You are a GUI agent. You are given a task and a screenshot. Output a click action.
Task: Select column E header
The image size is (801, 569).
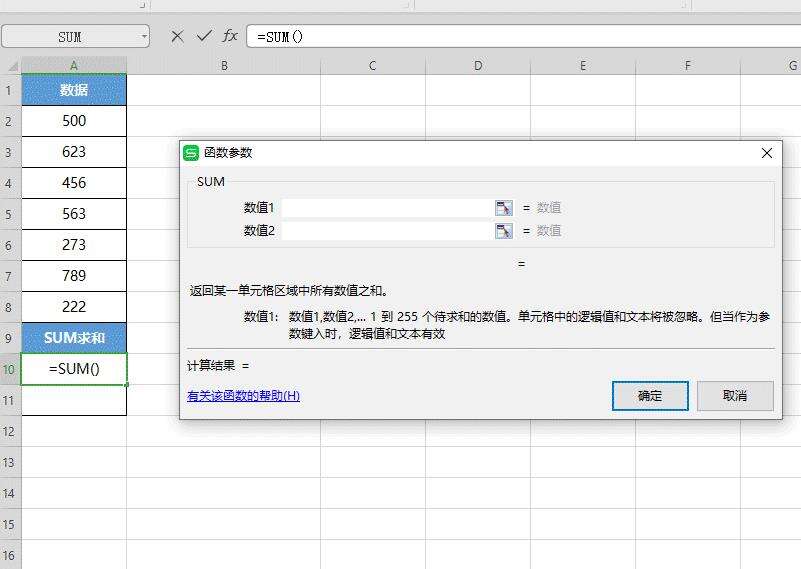click(x=583, y=65)
